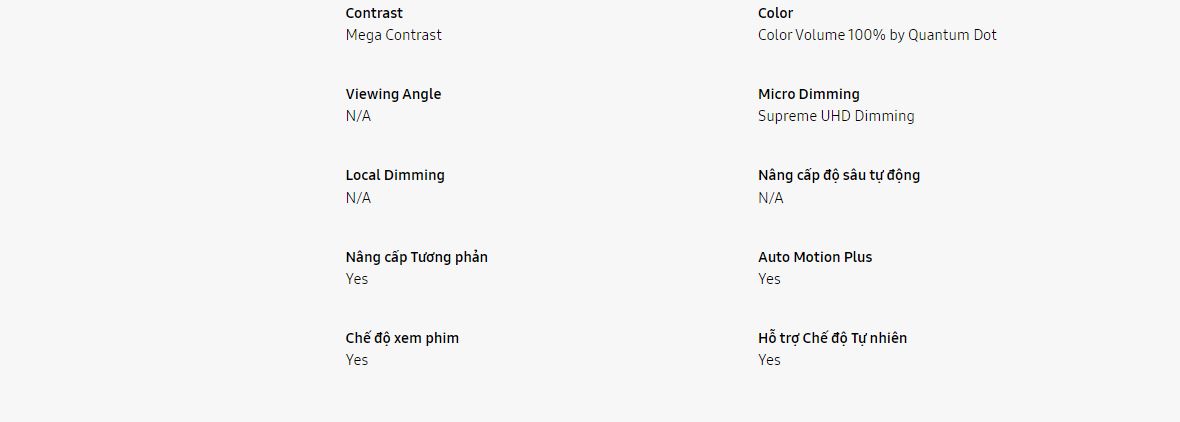Select the Mega Contrast value text

(x=393, y=35)
